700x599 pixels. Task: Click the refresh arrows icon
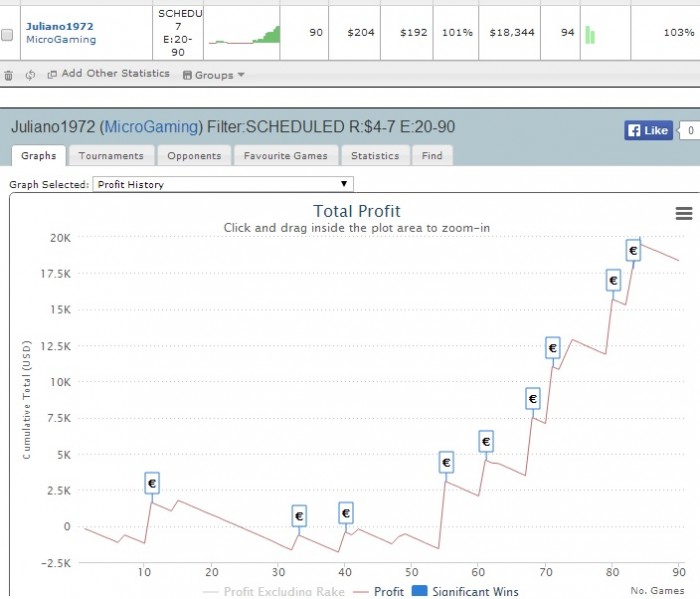(30, 75)
